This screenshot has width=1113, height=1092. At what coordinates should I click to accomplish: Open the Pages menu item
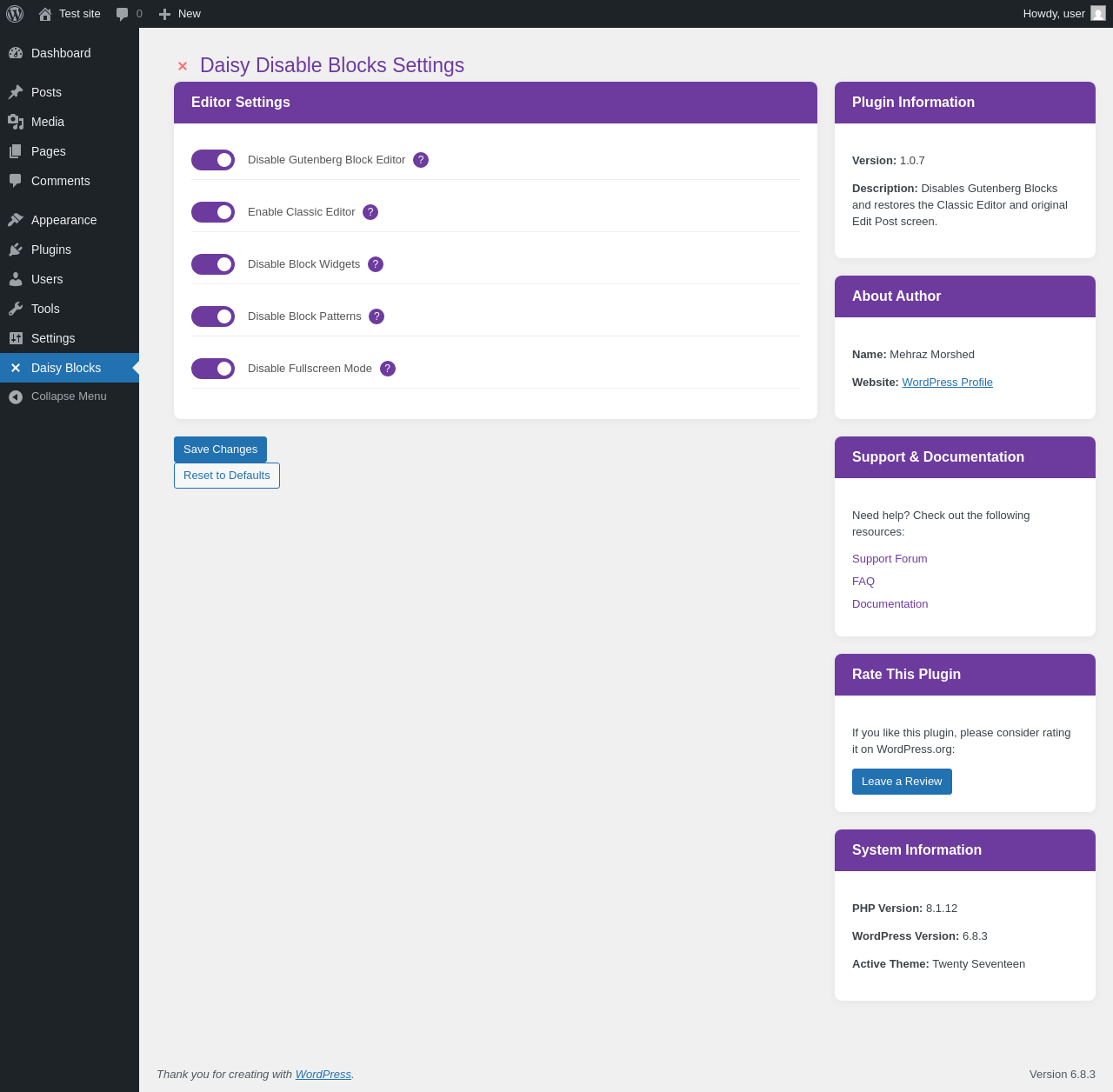[70, 151]
